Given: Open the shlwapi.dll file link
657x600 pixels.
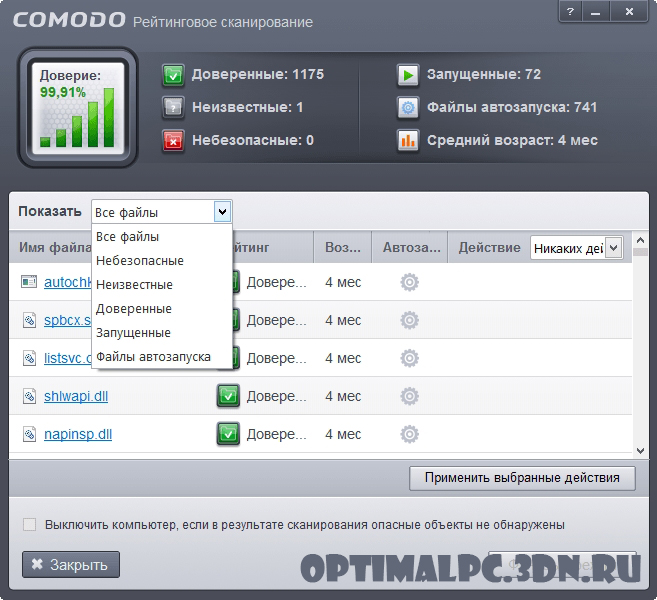Looking at the screenshot, I should coord(76,396).
